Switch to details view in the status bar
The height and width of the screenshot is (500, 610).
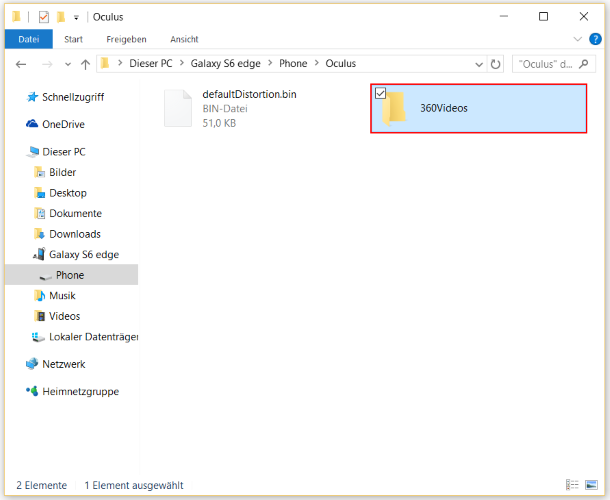click(x=572, y=485)
